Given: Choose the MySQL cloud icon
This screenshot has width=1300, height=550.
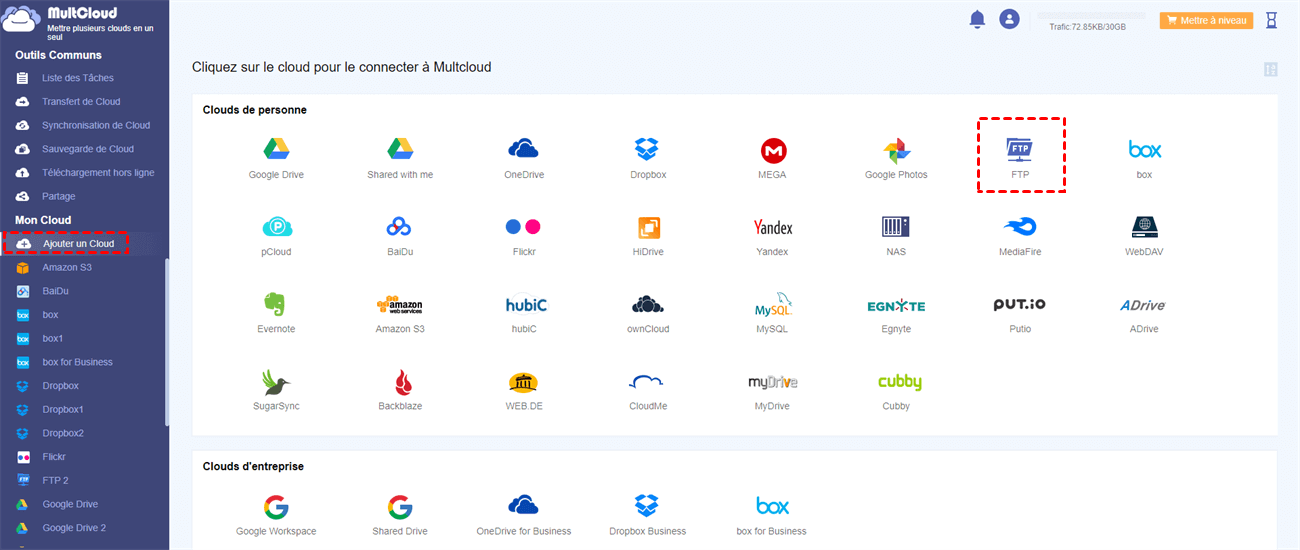Looking at the screenshot, I should click(772, 313).
